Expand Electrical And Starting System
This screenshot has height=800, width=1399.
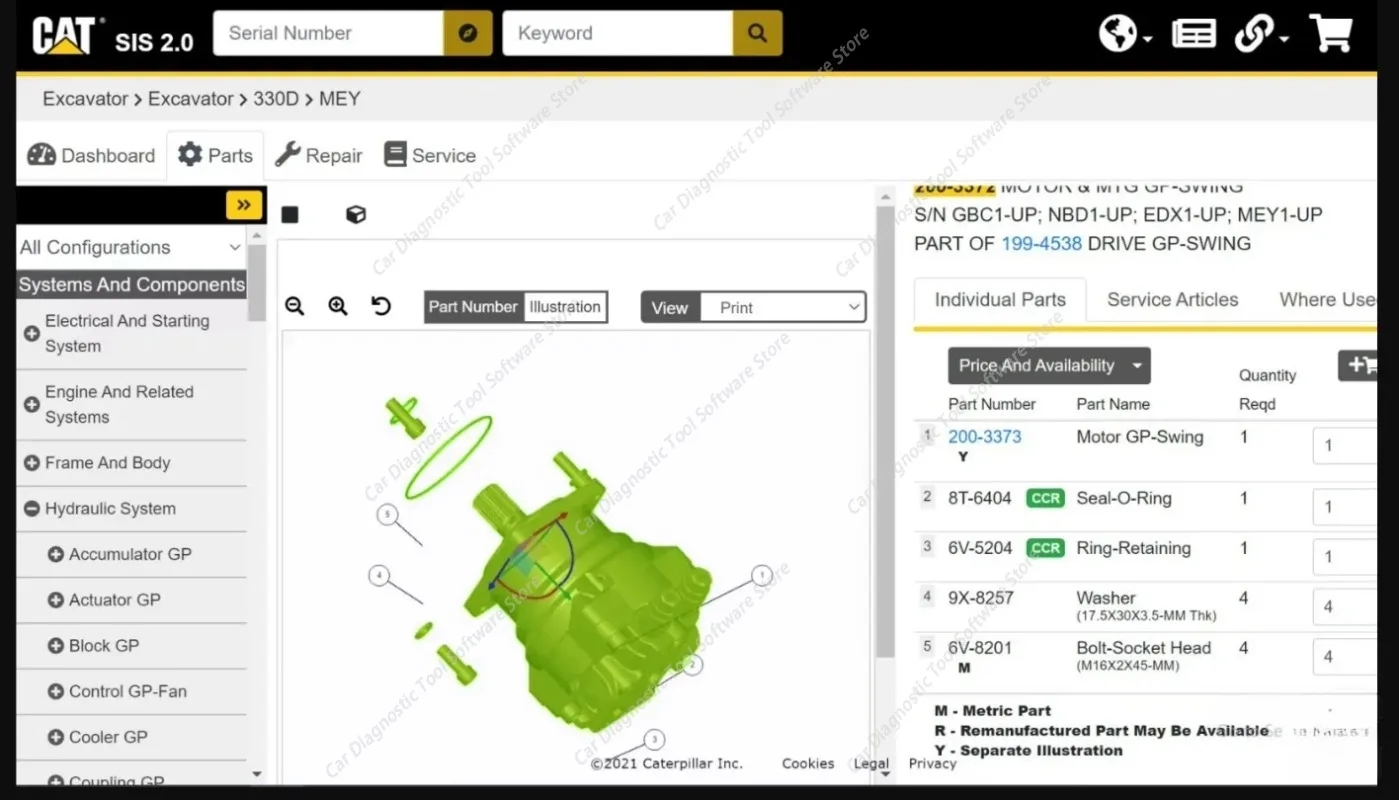pos(32,333)
